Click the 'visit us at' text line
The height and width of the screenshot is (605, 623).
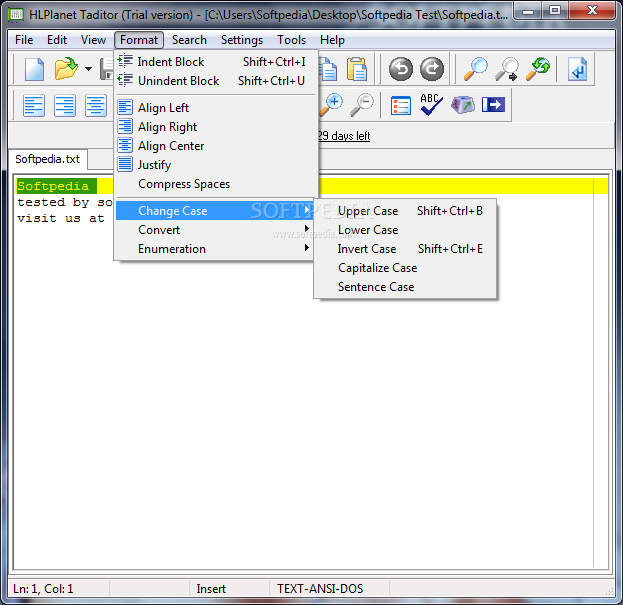click(x=61, y=218)
